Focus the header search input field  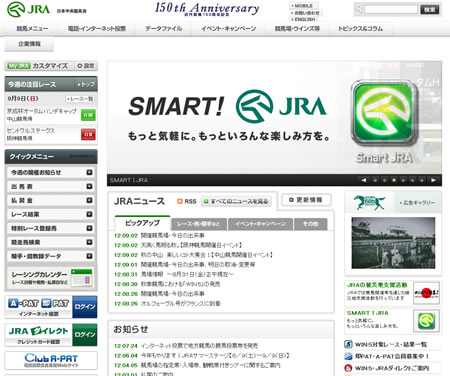pyautogui.click(x=391, y=9)
